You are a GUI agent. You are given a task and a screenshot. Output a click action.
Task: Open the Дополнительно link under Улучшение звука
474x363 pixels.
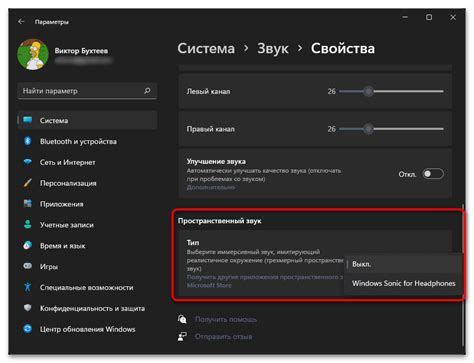211,187
